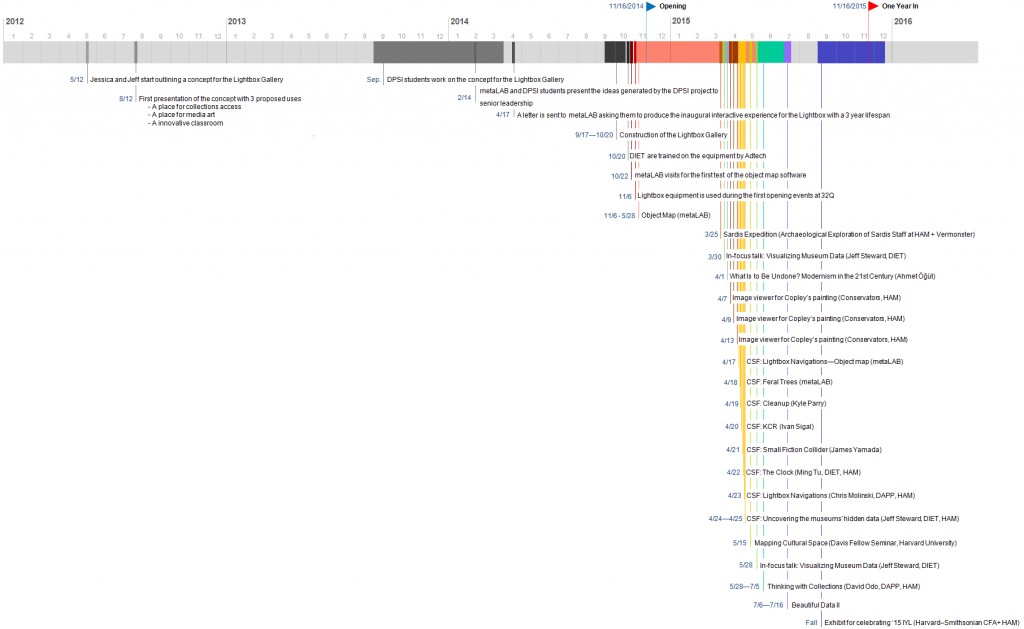Select 4/9 'Image viewer for Copley's painting'
Viewport: 1024px width, 629px height.
click(821, 319)
